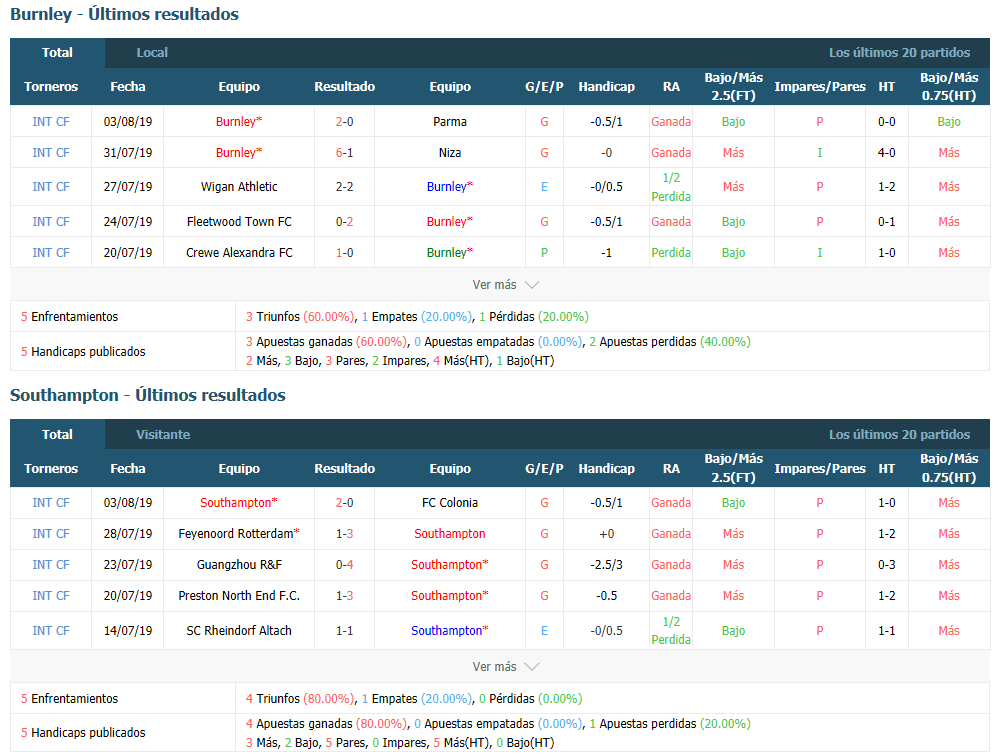Click the 4-0 half-time score
998x754 pixels.
point(887,153)
